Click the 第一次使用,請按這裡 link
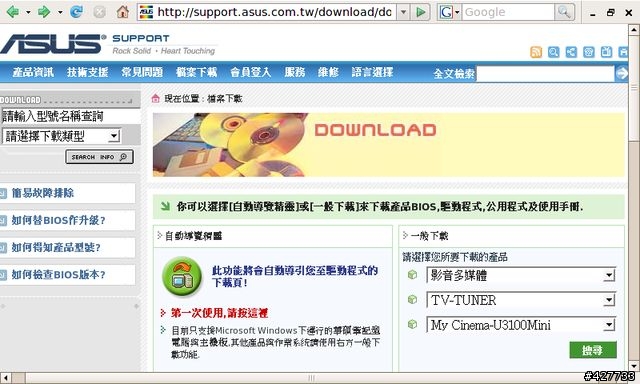This screenshot has width=640, height=384. coord(219,313)
